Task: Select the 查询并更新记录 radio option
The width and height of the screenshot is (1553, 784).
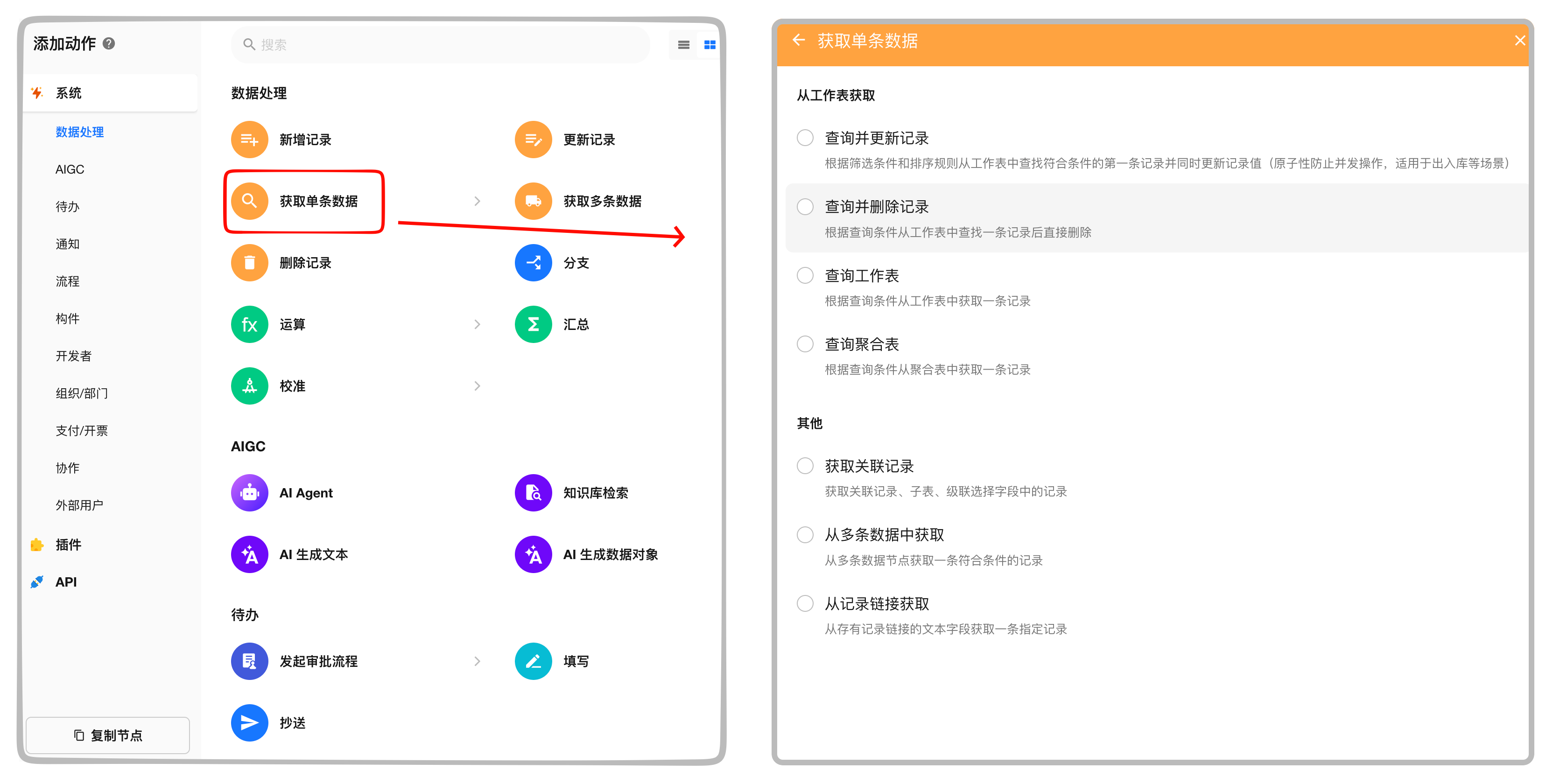Action: click(x=805, y=138)
